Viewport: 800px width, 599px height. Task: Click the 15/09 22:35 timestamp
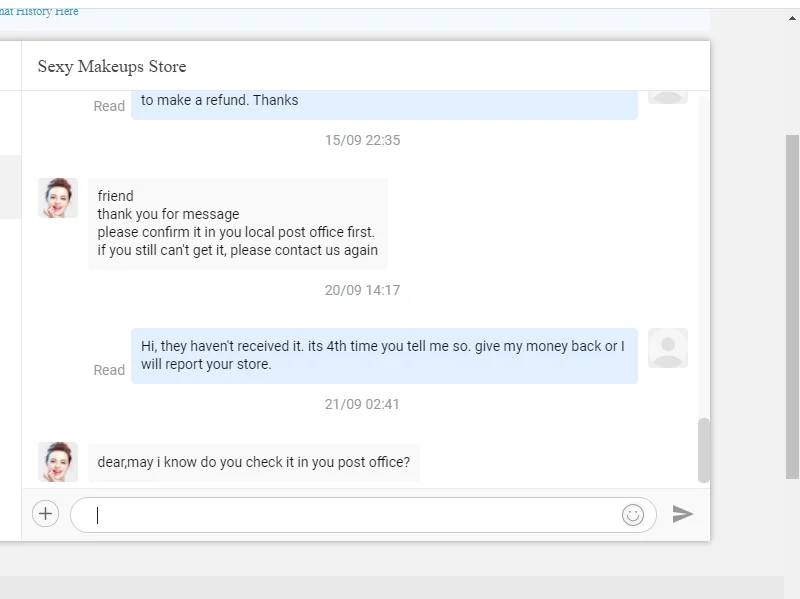(x=362, y=141)
